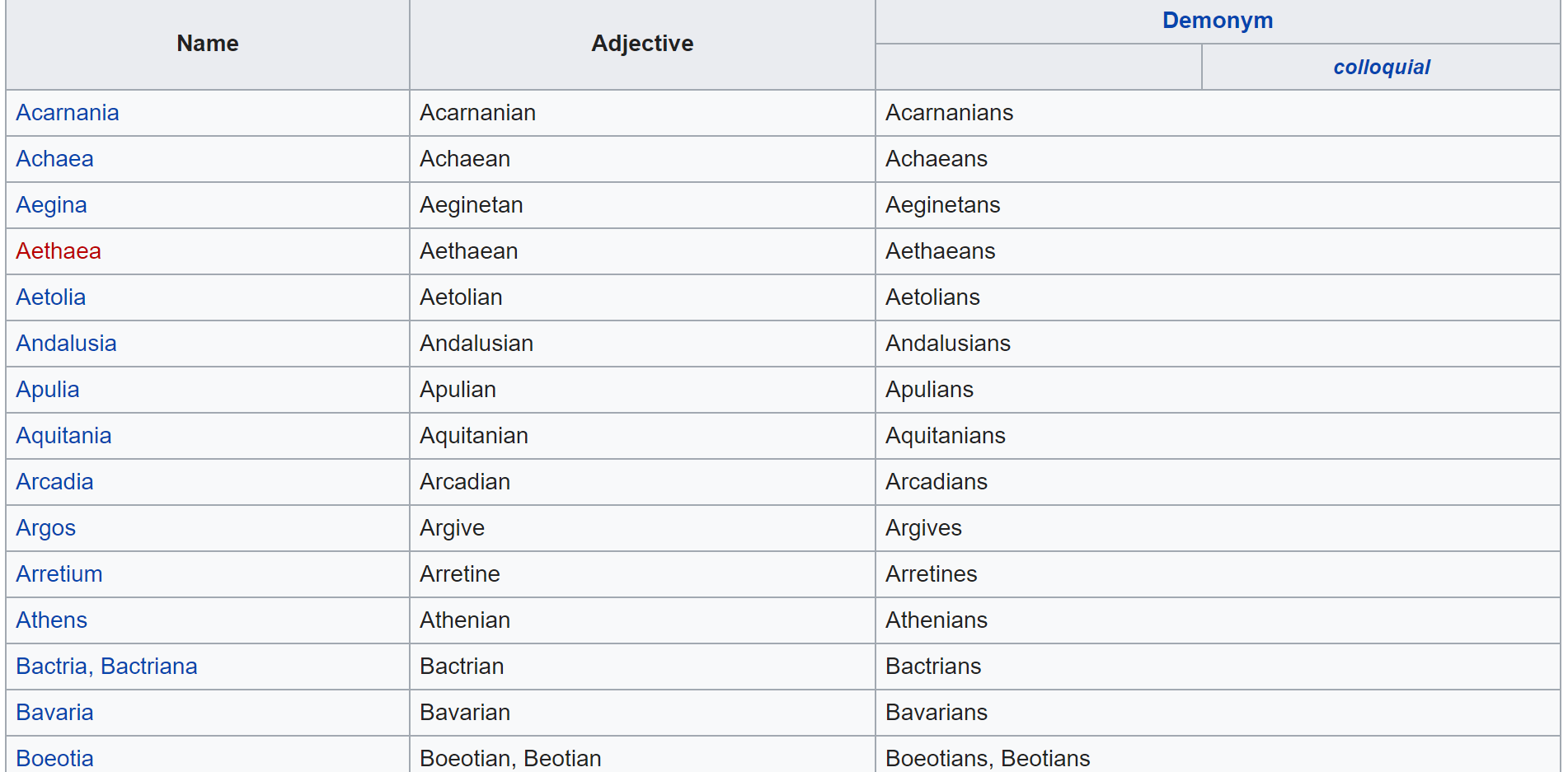Open the Bactria, Bactriana link
1568x772 pixels.
(107, 667)
